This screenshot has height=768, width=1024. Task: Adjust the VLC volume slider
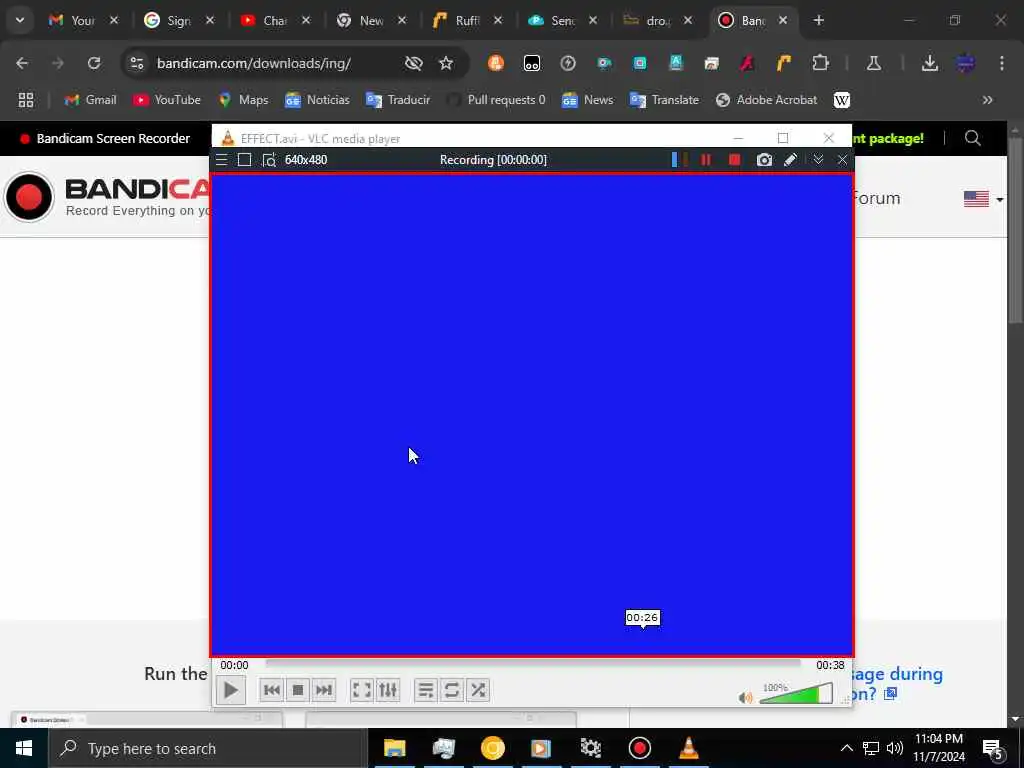click(796, 694)
